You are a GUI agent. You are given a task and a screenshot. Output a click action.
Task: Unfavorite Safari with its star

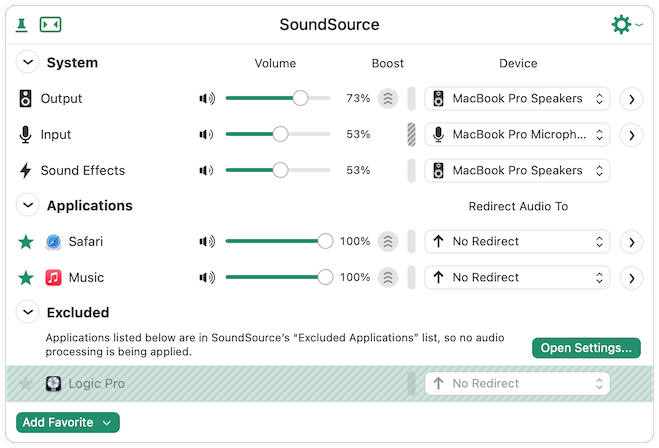(x=26, y=242)
